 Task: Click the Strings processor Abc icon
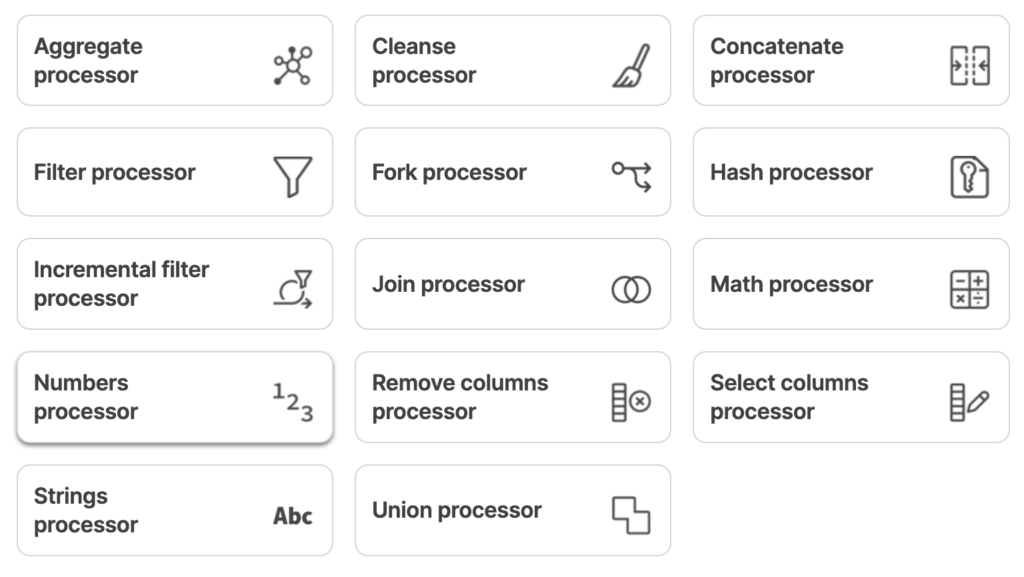[293, 516]
